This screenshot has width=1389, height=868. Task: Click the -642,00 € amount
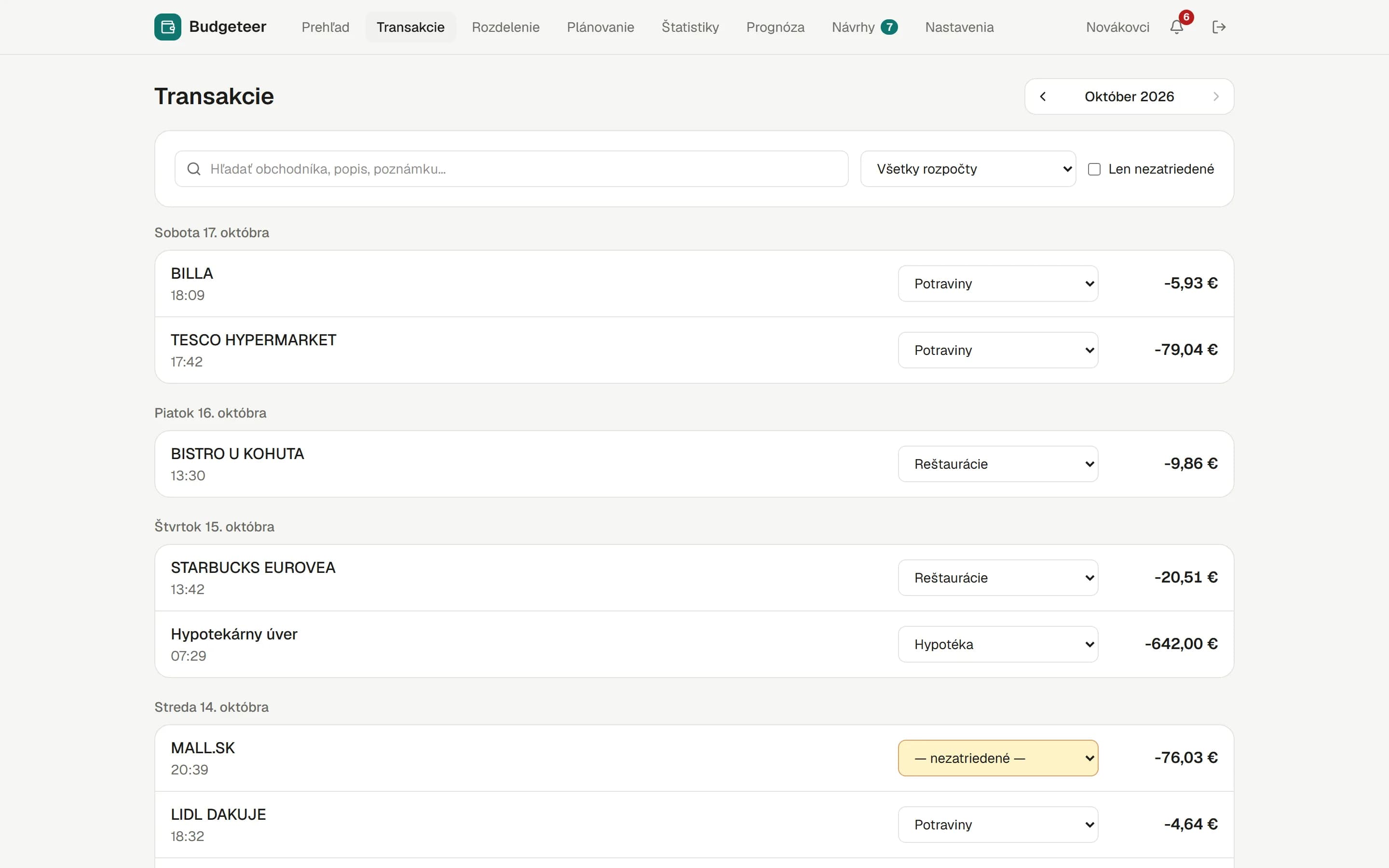pyautogui.click(x=1181, y=644)
